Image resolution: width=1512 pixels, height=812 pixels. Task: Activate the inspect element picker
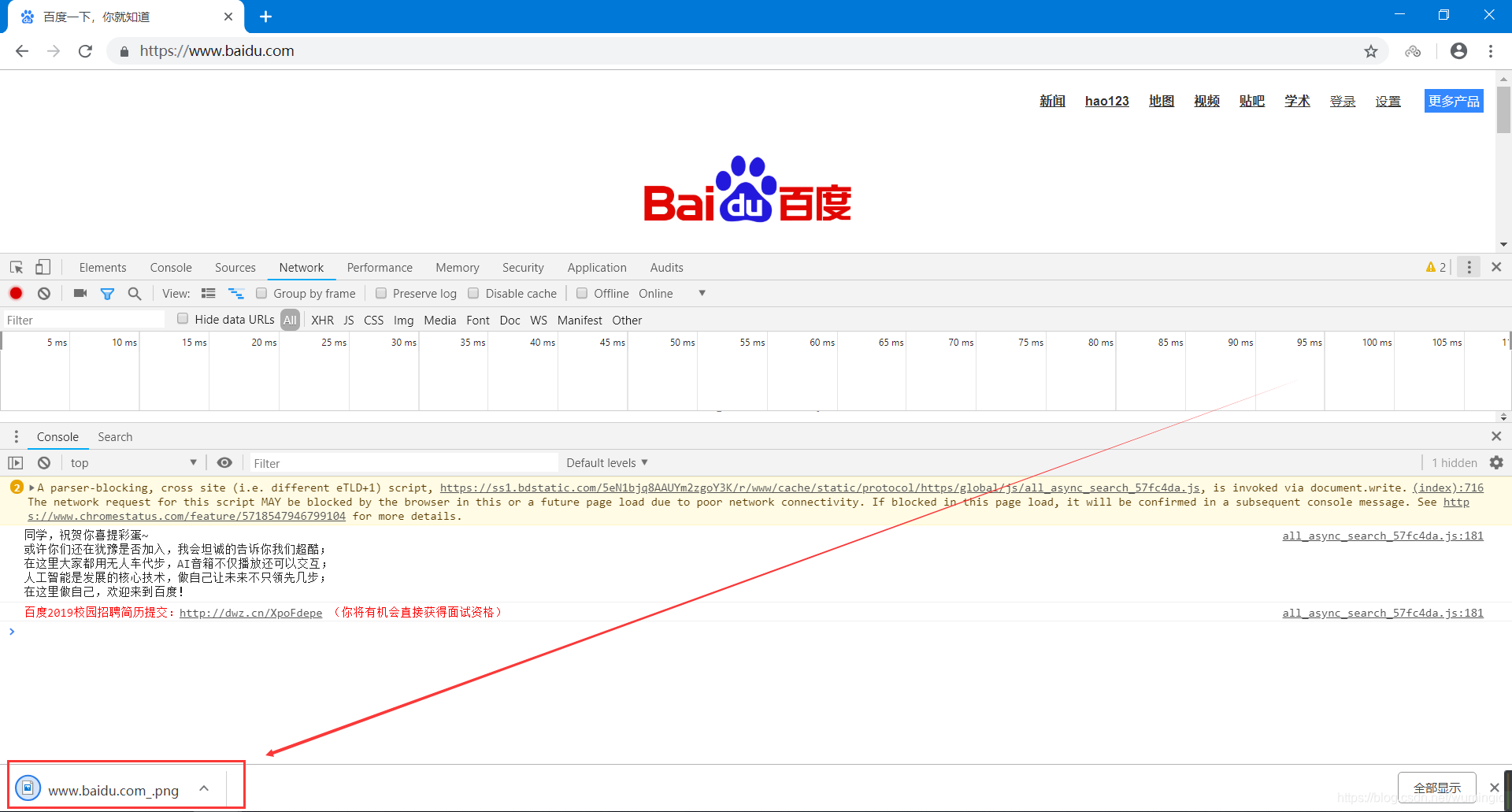click(17, 268)
